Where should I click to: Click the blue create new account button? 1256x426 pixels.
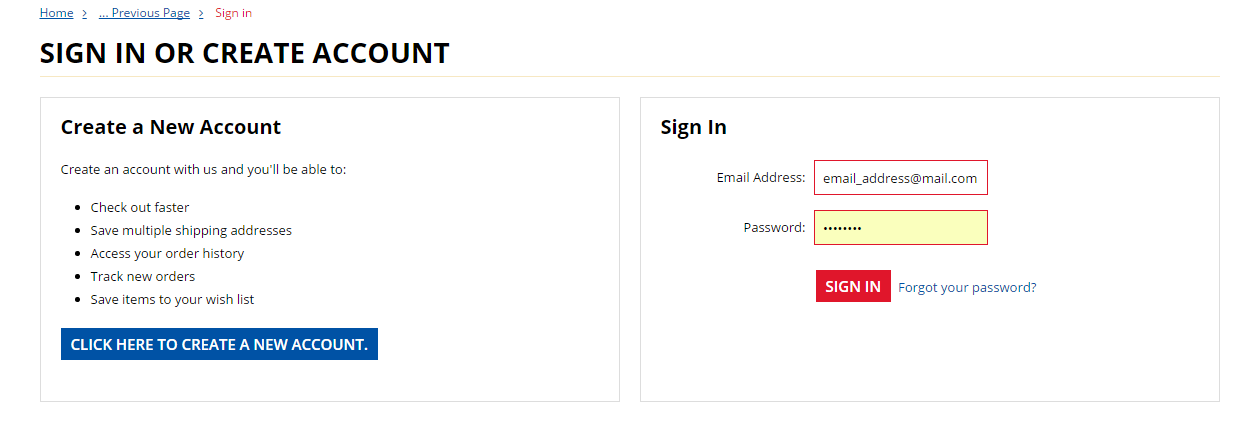pyautogui.click(x=219, y=344)
